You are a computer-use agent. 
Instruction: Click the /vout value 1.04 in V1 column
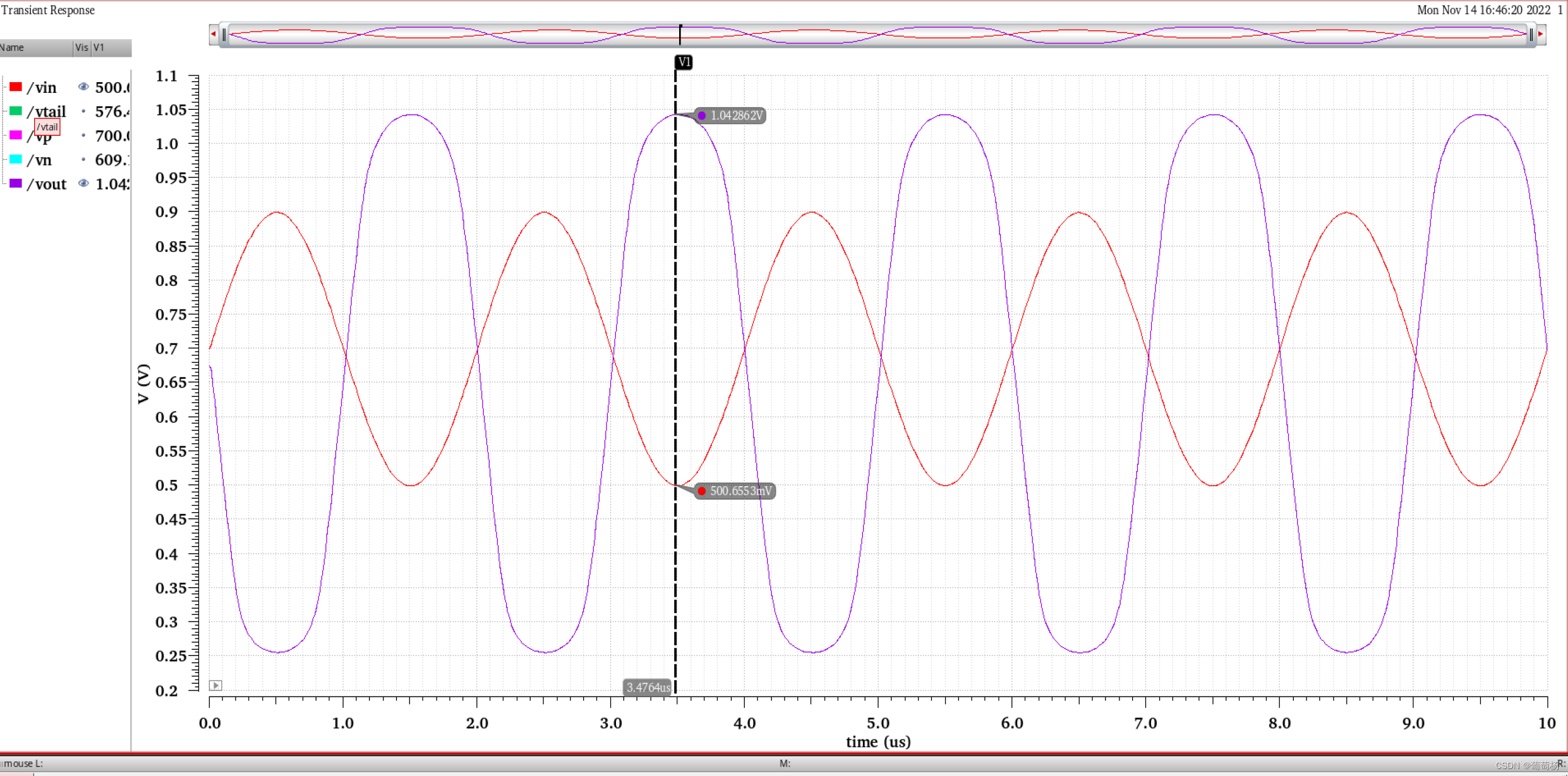point(112,184)
